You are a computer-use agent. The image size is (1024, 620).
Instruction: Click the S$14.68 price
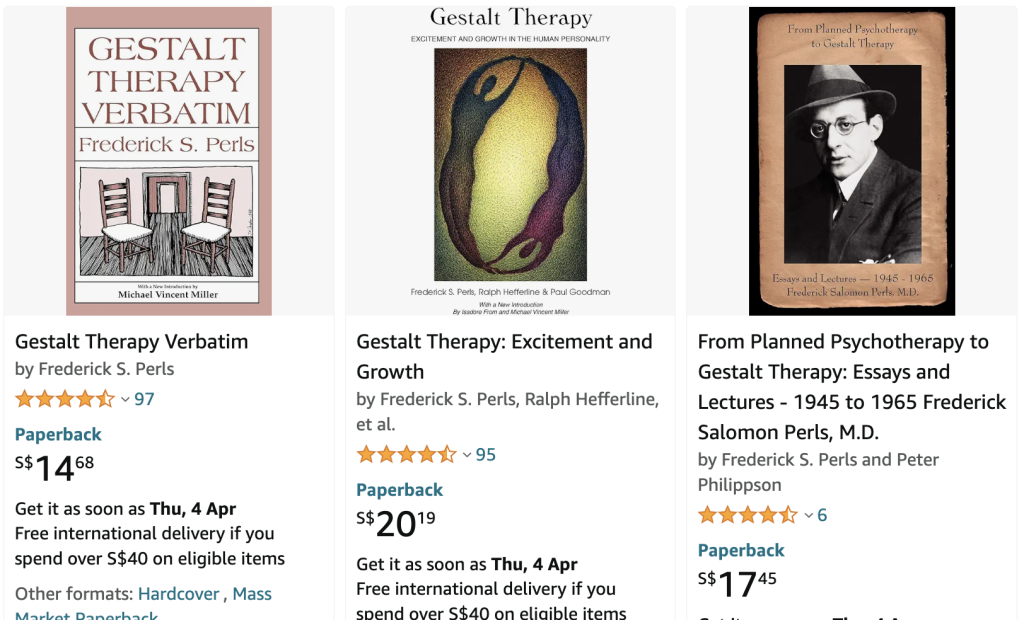click(x=55, y=467)
